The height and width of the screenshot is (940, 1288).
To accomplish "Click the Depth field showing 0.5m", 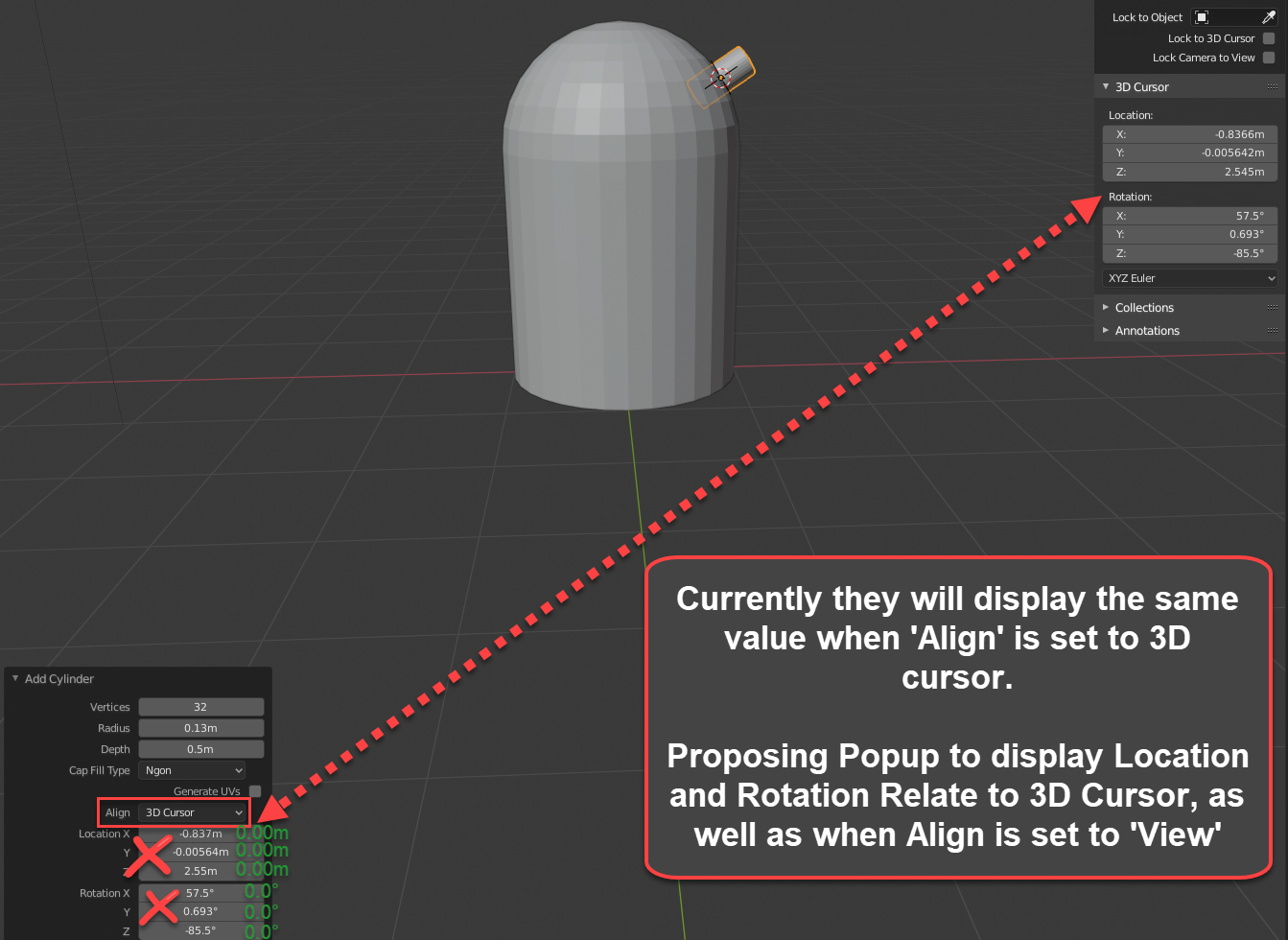I will point(201,749).
